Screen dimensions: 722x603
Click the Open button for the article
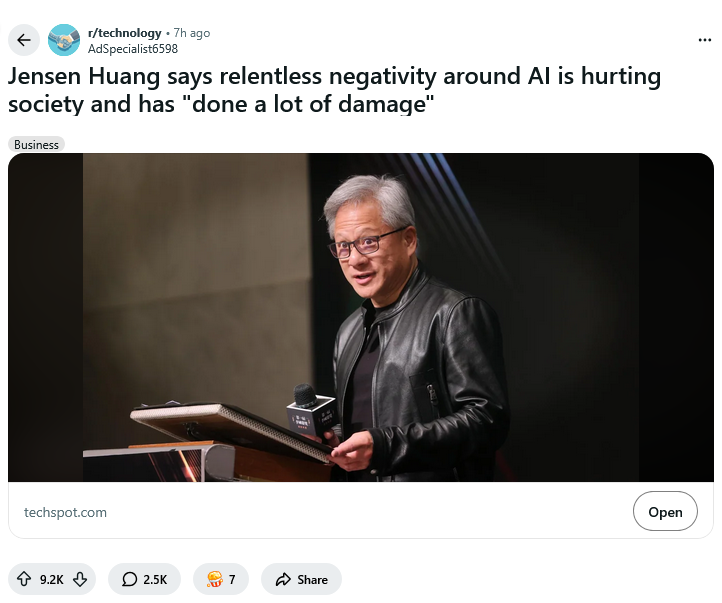665,511
